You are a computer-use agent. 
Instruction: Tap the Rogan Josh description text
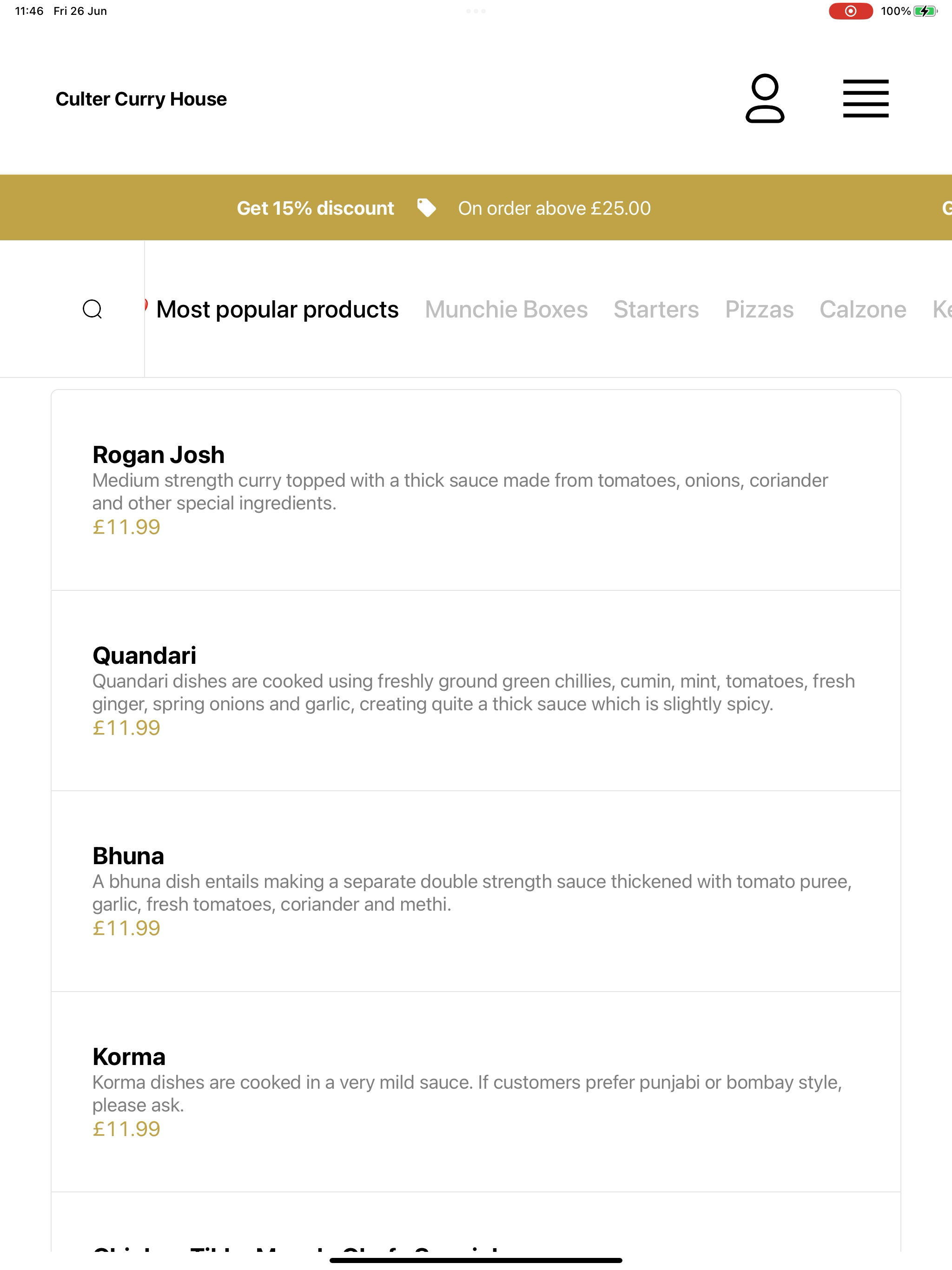(460, 491)
